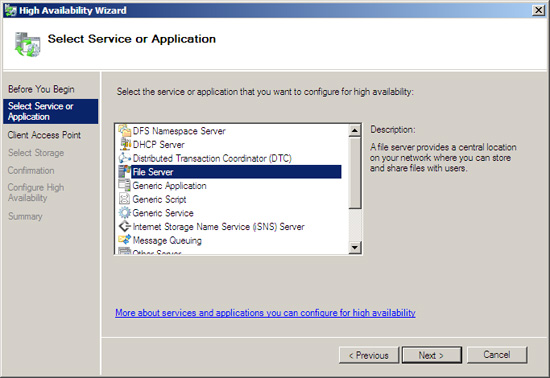Click the Previous button

coord(369,355)
